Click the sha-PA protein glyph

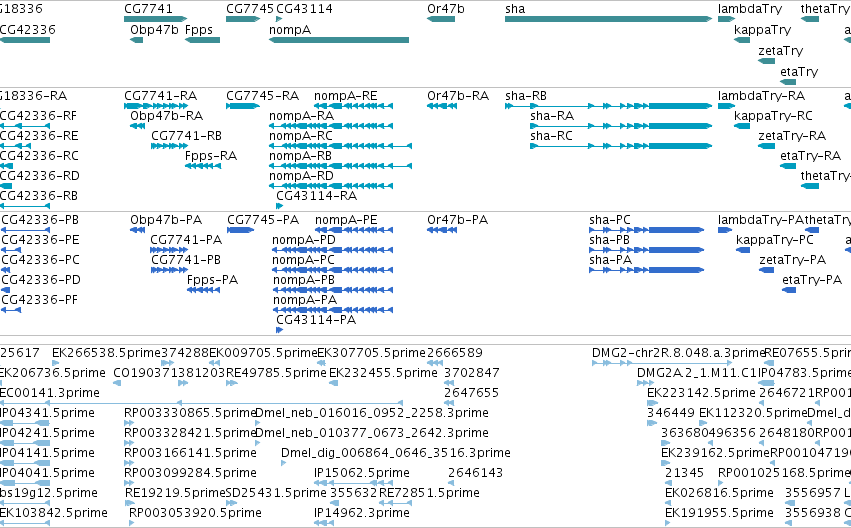pos(646,270)
